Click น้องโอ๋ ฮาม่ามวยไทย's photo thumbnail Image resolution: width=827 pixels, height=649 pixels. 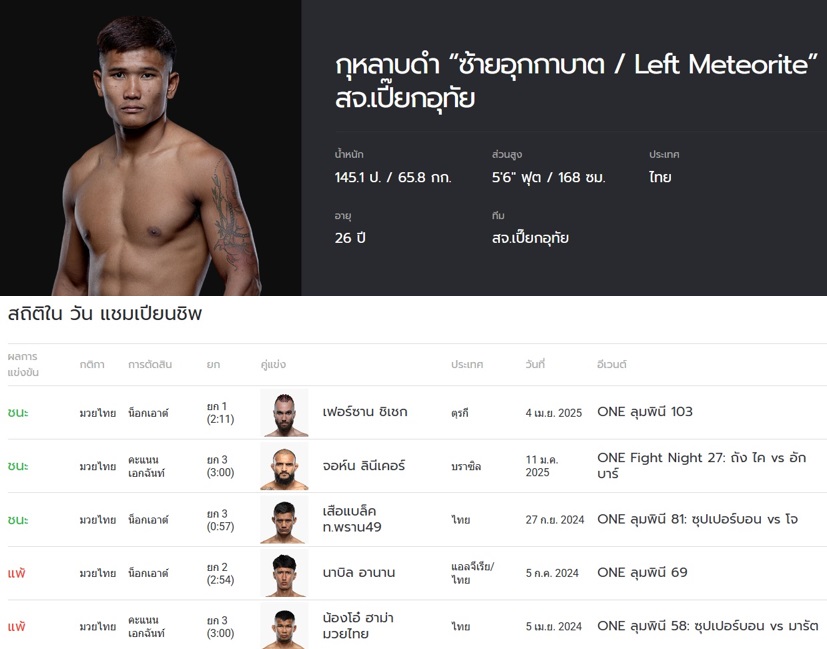pos(284,626)
